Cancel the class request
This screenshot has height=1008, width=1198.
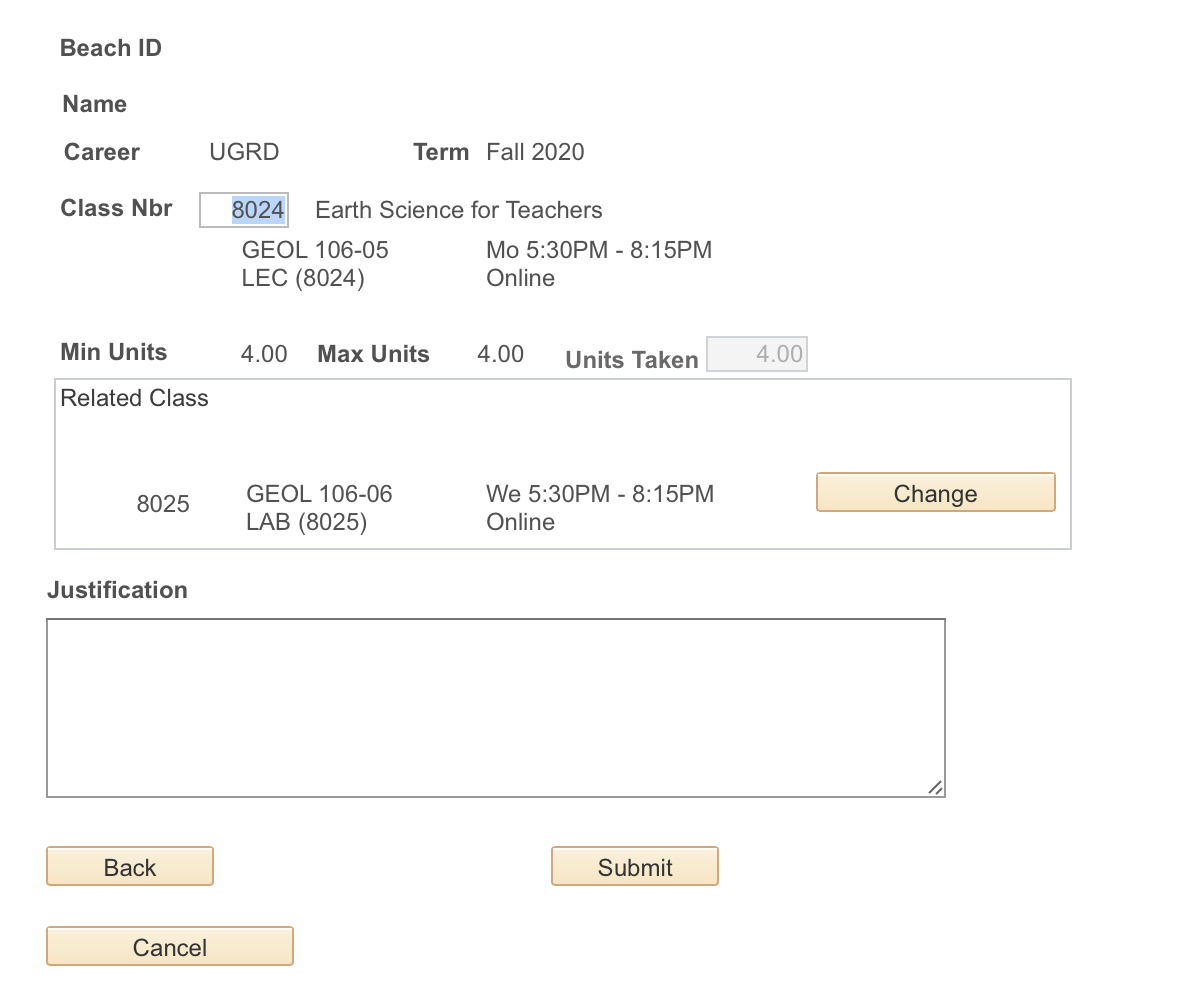170,946
